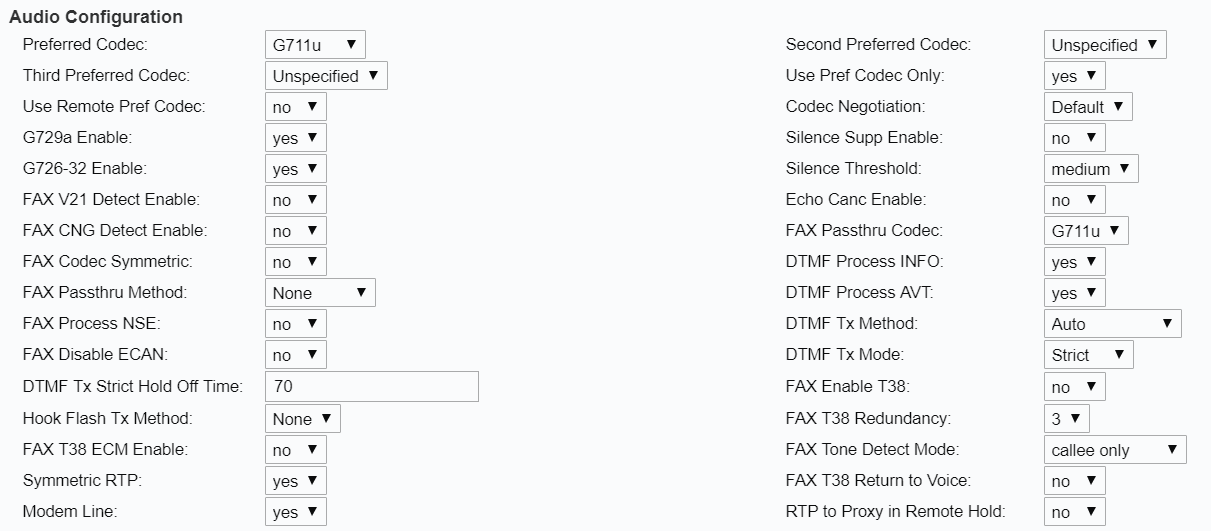The width and height of the screenshot is (1211, 531).
Task: Open the Preferred Codec dropdown
Action: click(x=315, y=45)
